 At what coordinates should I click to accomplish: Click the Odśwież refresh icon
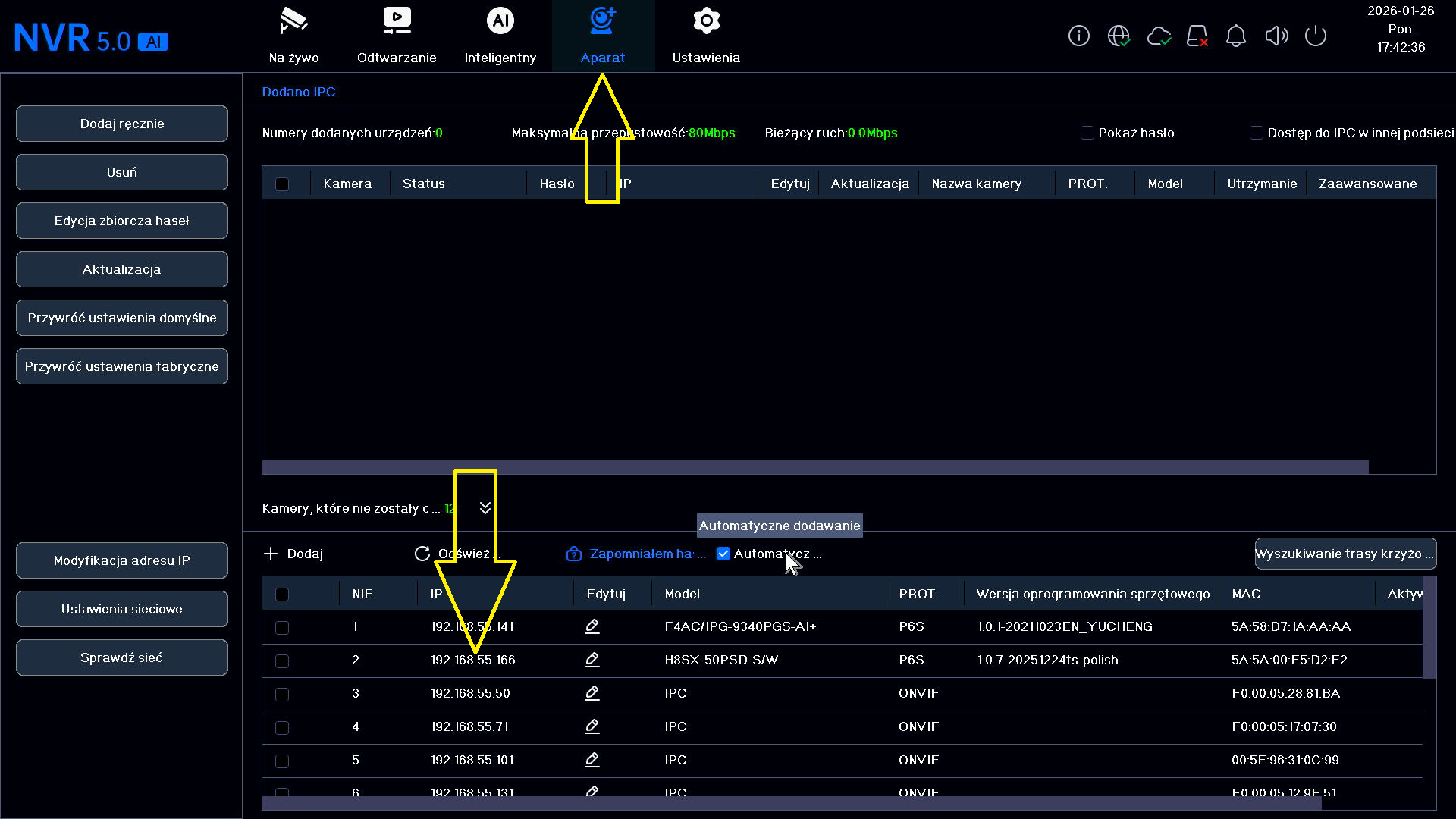point(422,554)
